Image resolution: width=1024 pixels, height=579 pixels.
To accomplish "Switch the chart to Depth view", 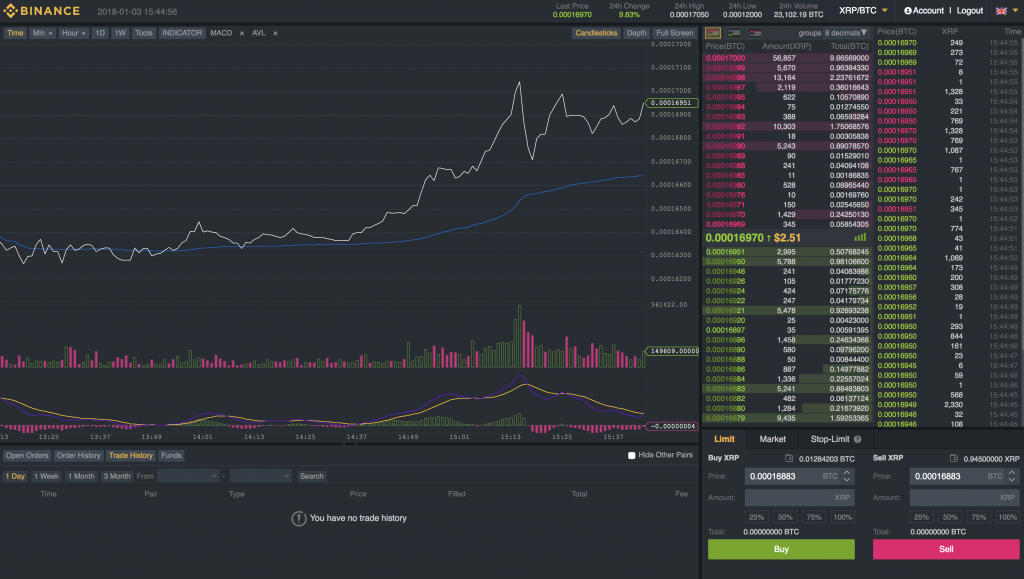I will (x=638, y=32).
